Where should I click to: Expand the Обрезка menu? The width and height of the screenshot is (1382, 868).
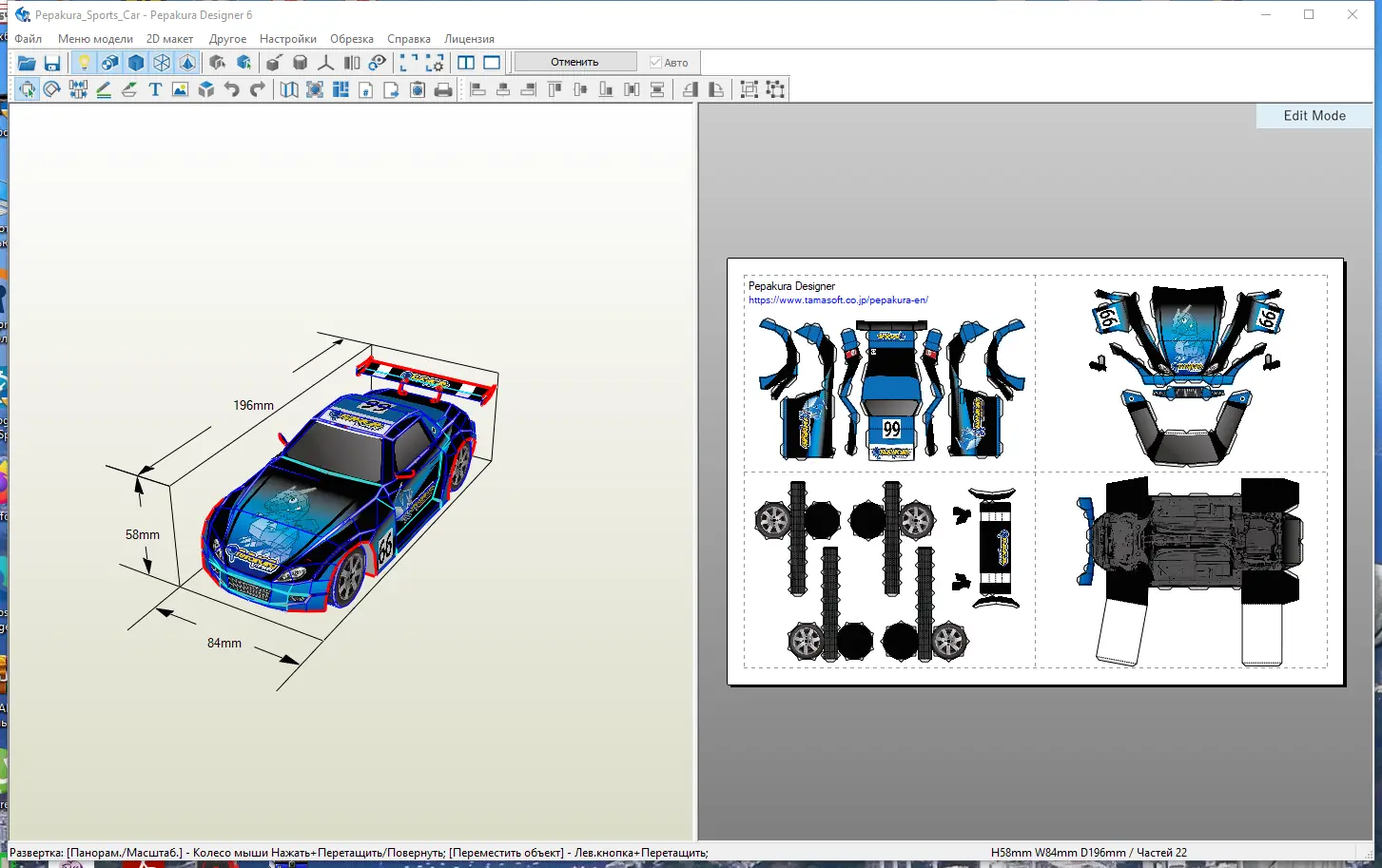[351, 39]
